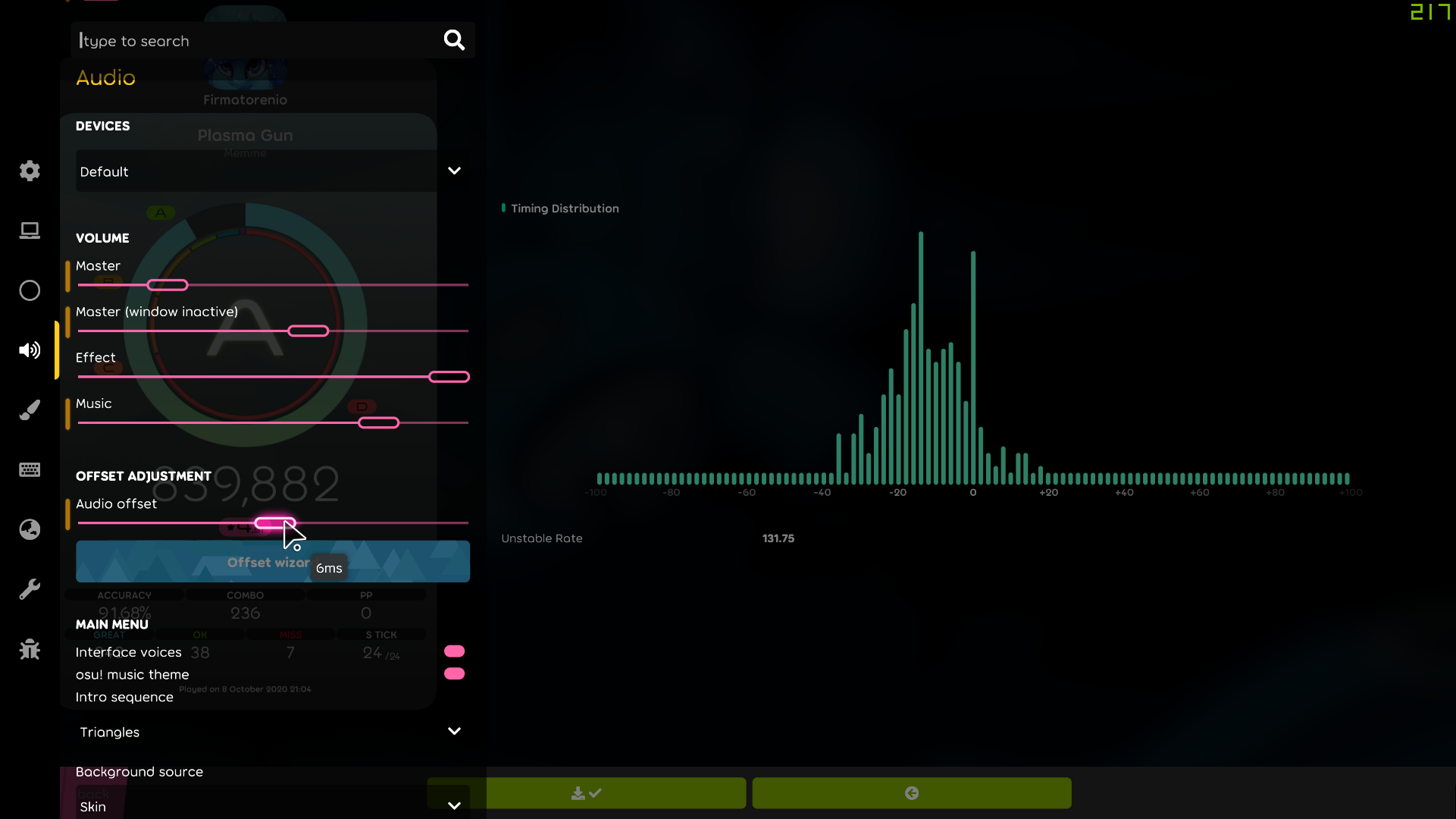The width and height of the screenshot is (1456, 819).
Task: Click the search magnifier icon
Action: click(x=454, y=40)
